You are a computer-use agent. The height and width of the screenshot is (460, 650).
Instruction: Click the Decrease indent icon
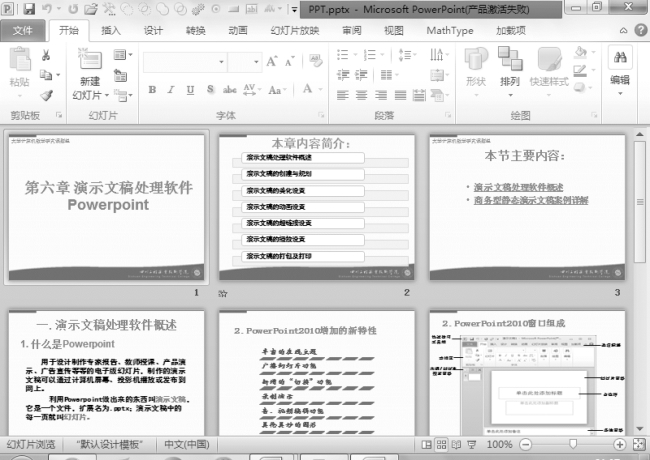(343, 75)
